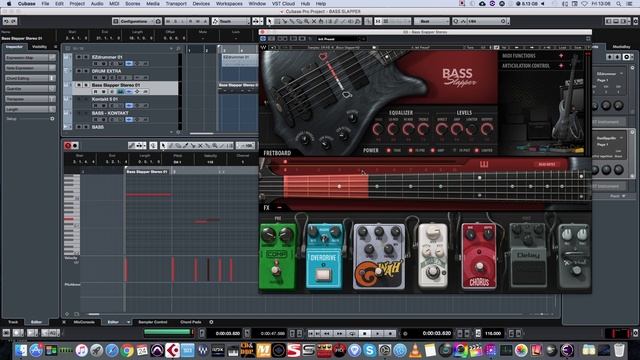Screen dimensions: 640x360
Task: Expand the MIDI FUNCTIONS panel with its plus button
Action: click(x=561, y=56)
